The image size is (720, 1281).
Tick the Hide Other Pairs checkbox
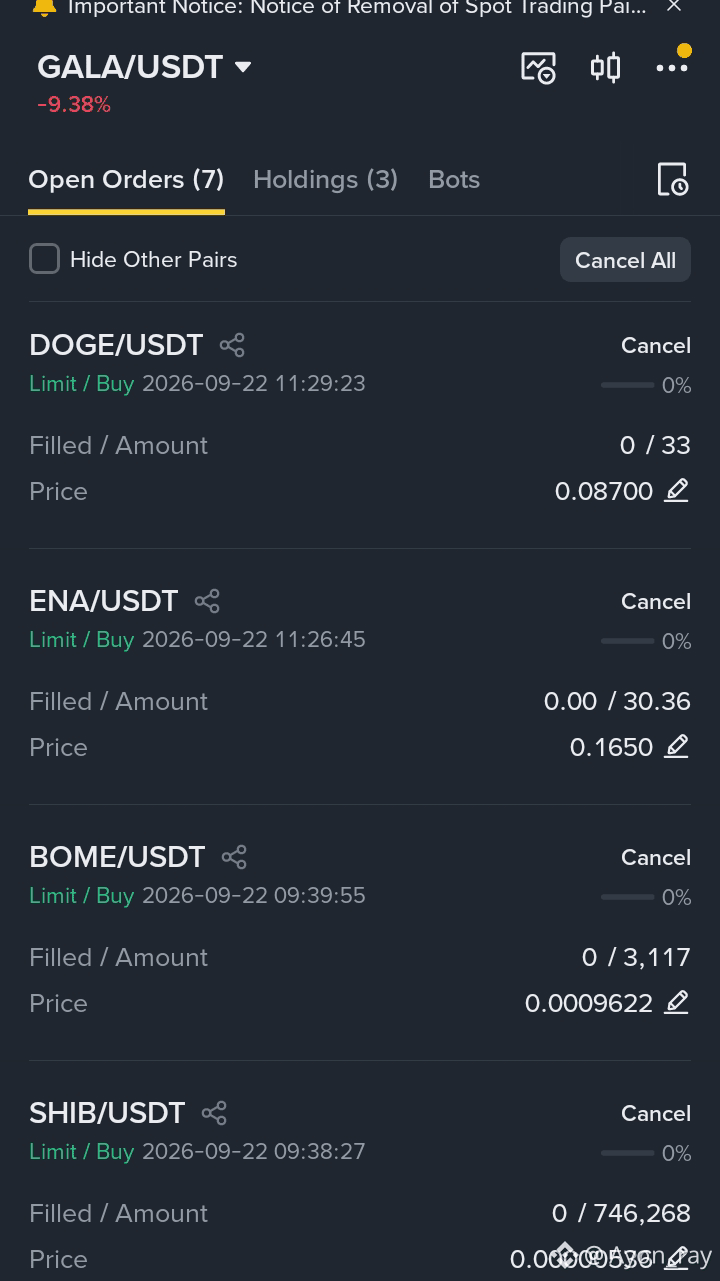pos(44,259)
